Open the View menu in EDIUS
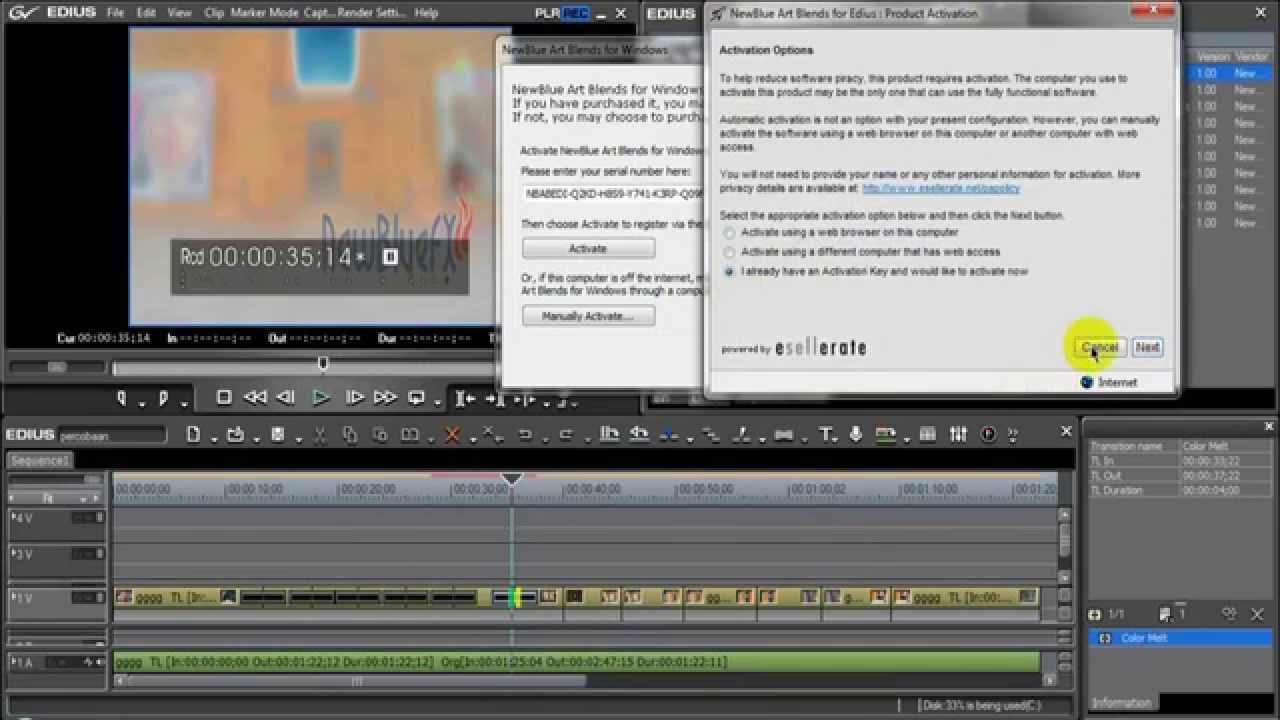 [x=179, y=13]
